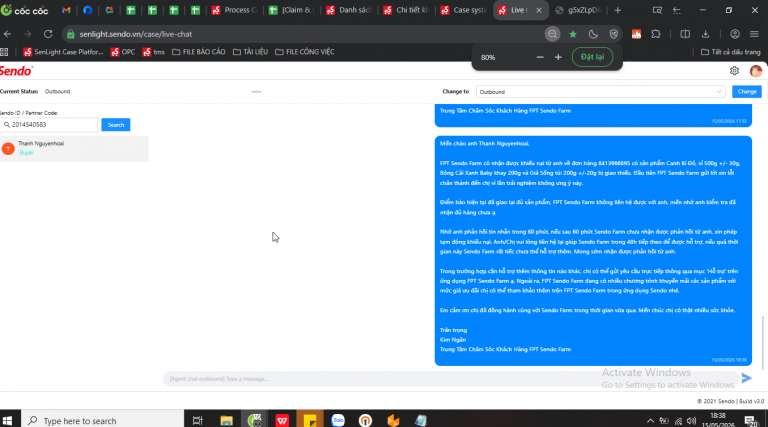Open the Sendo settings gear
The height and width of the screenshot is (427, 768).
pos(734,71)
